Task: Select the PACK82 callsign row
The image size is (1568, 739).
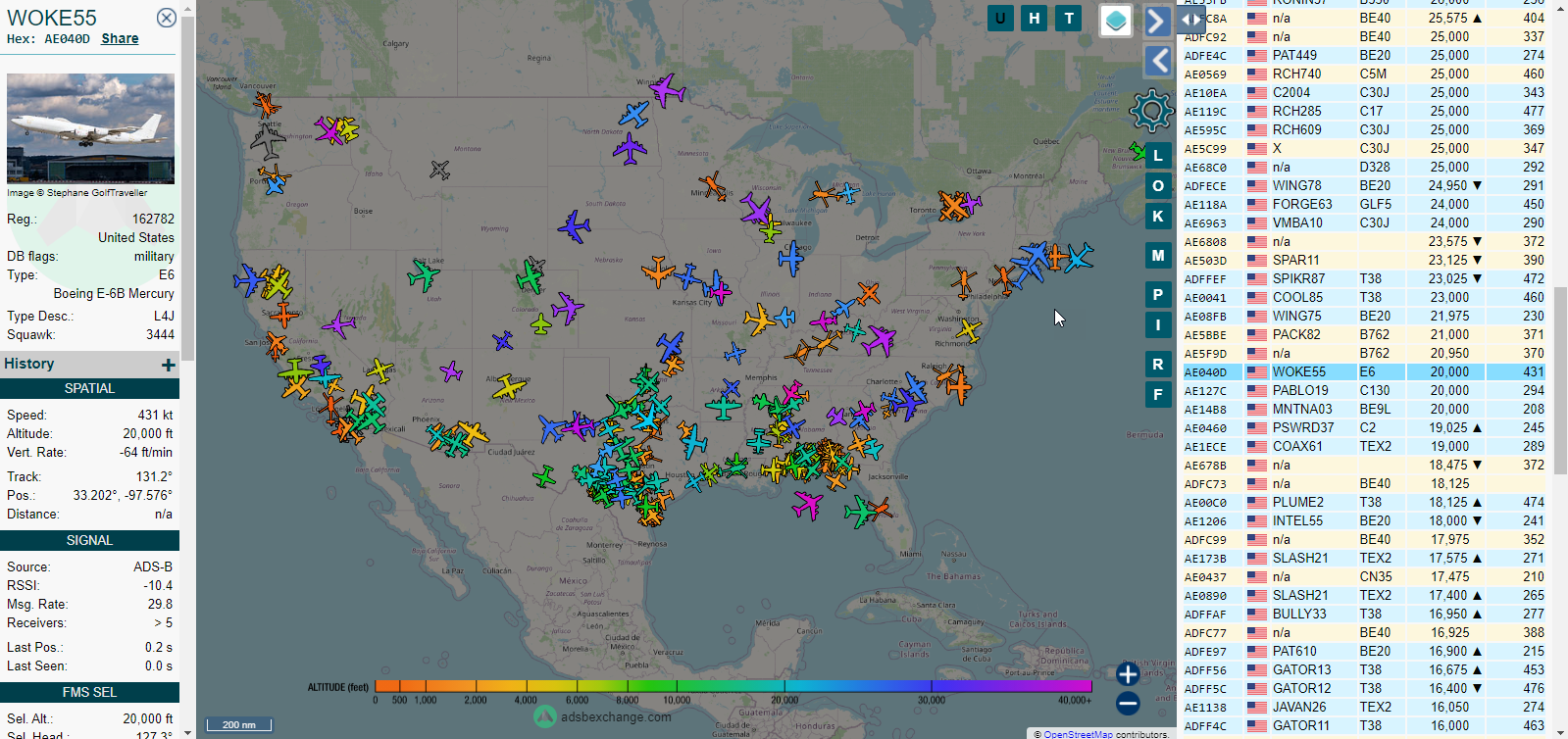Action: click(x=1364, y=335)
